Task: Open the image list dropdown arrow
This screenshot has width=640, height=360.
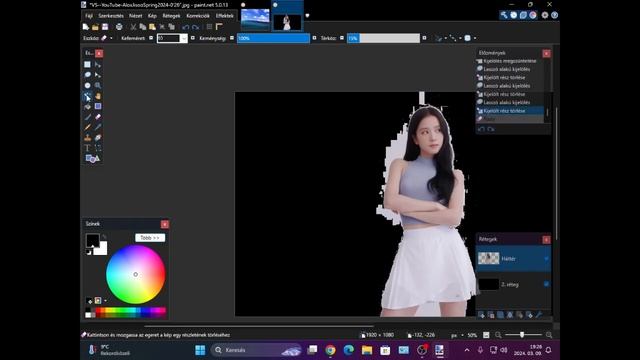Action: tap(307, 16)
